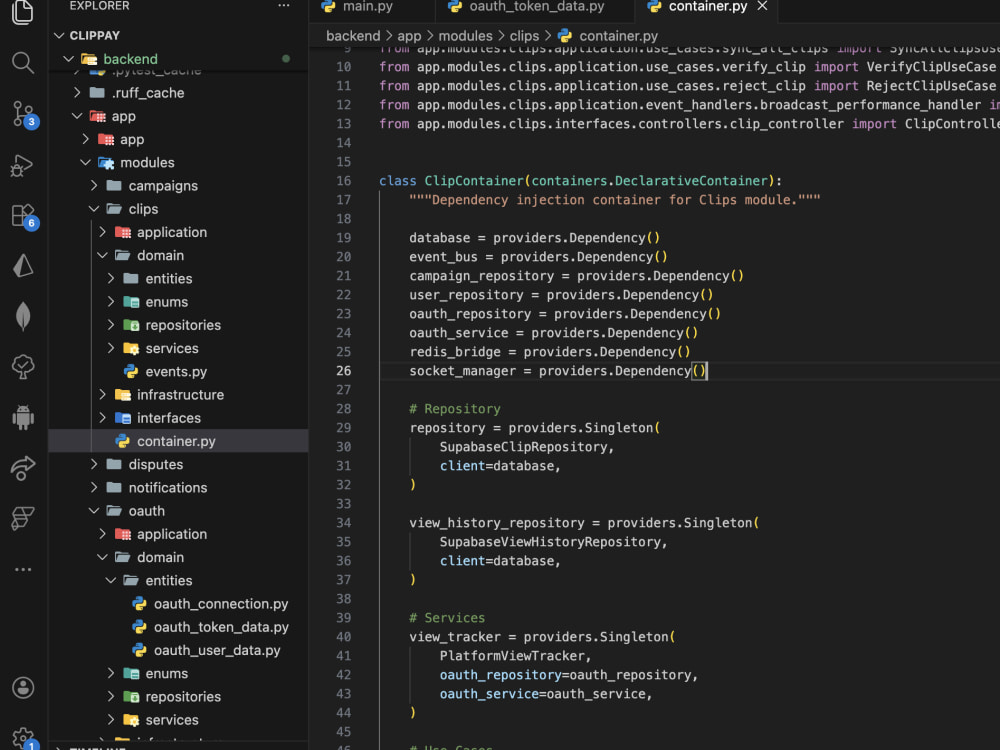The image size is (1000, 750).
Task: Expand the infrastructure folder
Action: coord(102,395)
